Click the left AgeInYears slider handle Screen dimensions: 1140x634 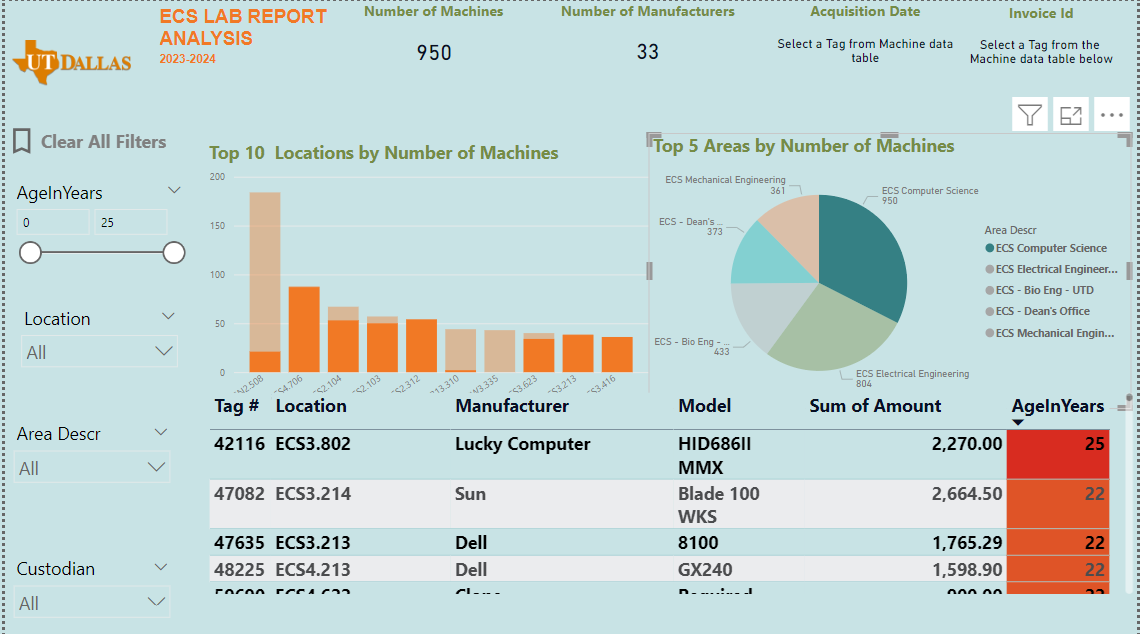(x=31, y=253)
